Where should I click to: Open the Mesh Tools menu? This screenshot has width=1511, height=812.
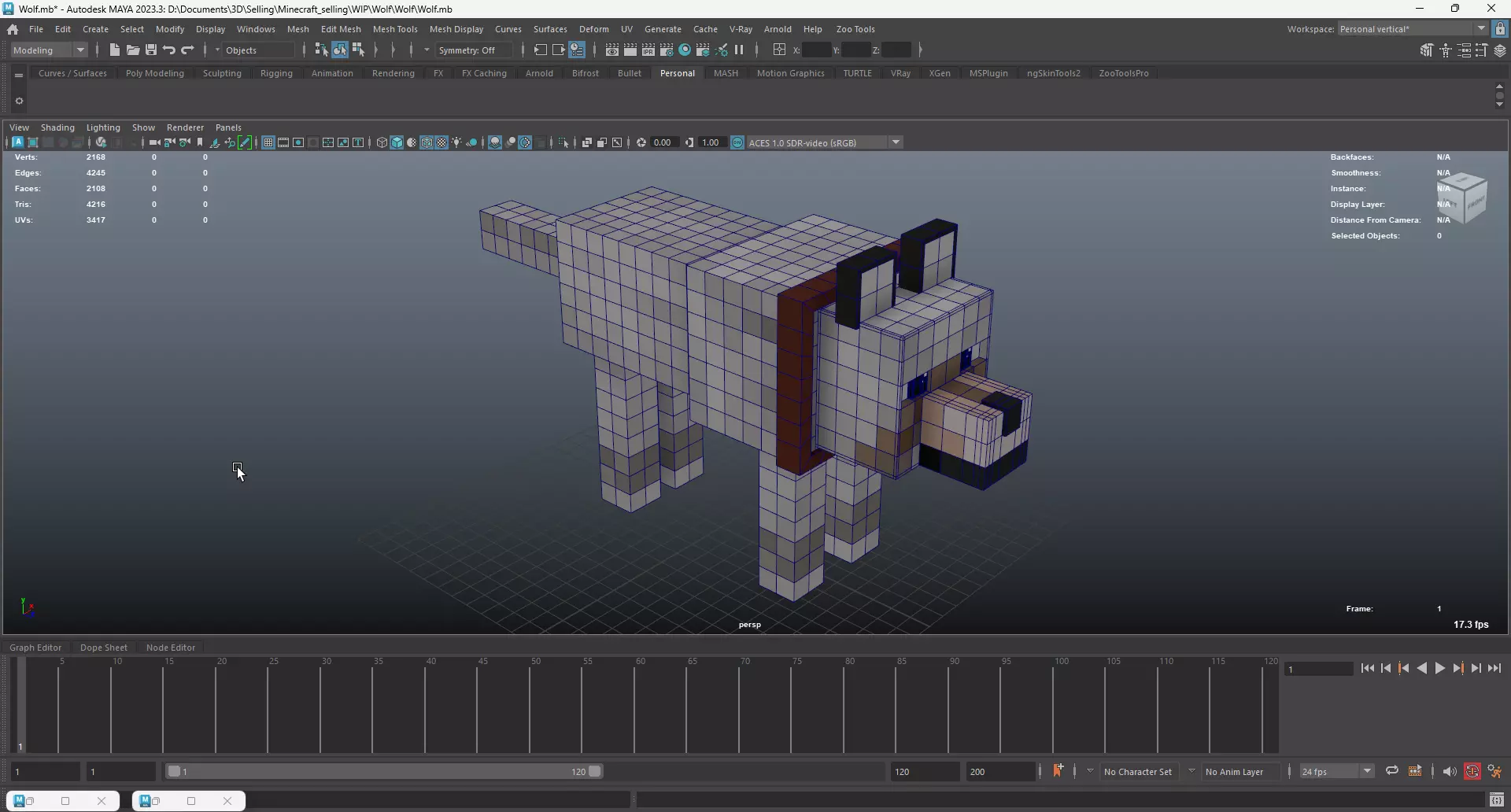pos(395,29)
